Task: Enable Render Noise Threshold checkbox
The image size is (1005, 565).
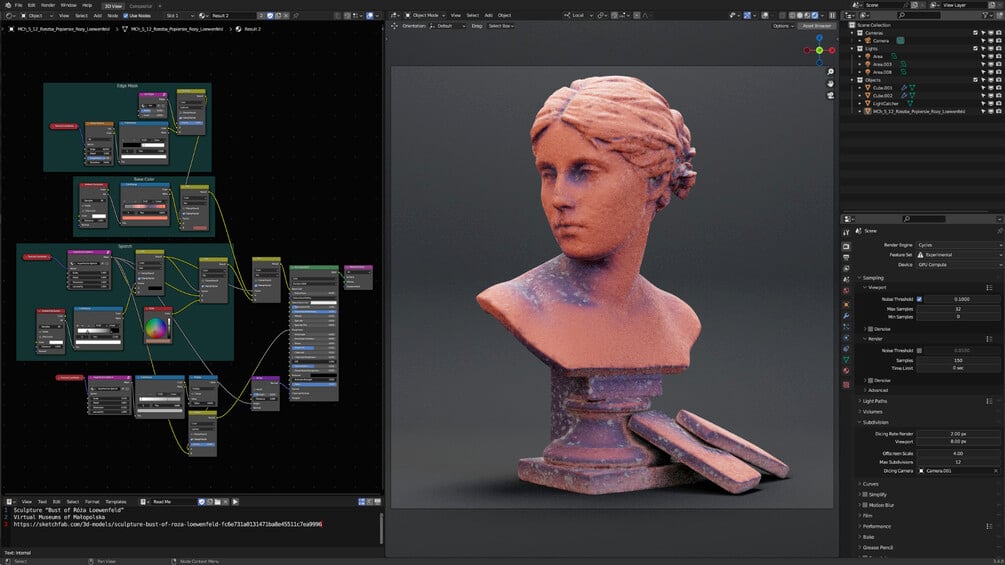Action: (x=919, y=350)
